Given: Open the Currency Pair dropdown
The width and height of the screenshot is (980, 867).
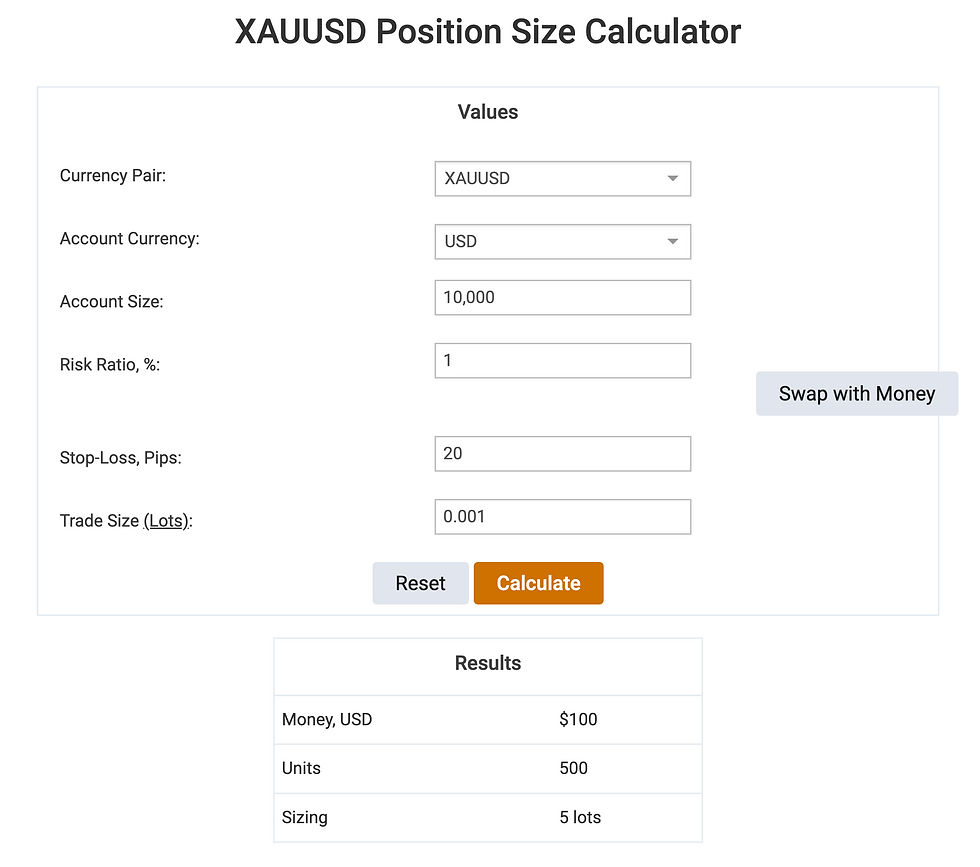Looking at the screenshot, I should 562,178.
